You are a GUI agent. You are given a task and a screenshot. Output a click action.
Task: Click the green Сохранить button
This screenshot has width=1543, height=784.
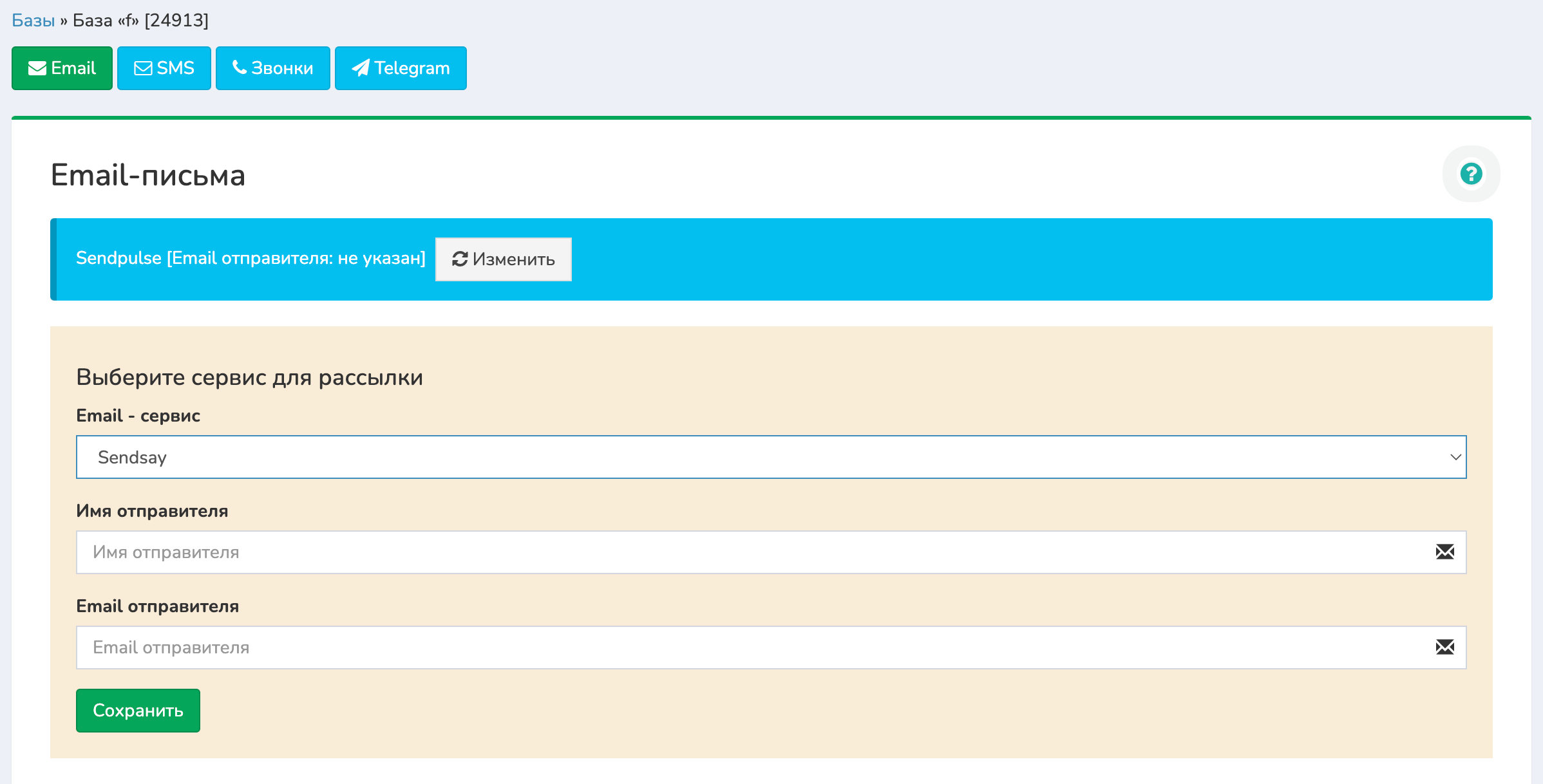138,710
